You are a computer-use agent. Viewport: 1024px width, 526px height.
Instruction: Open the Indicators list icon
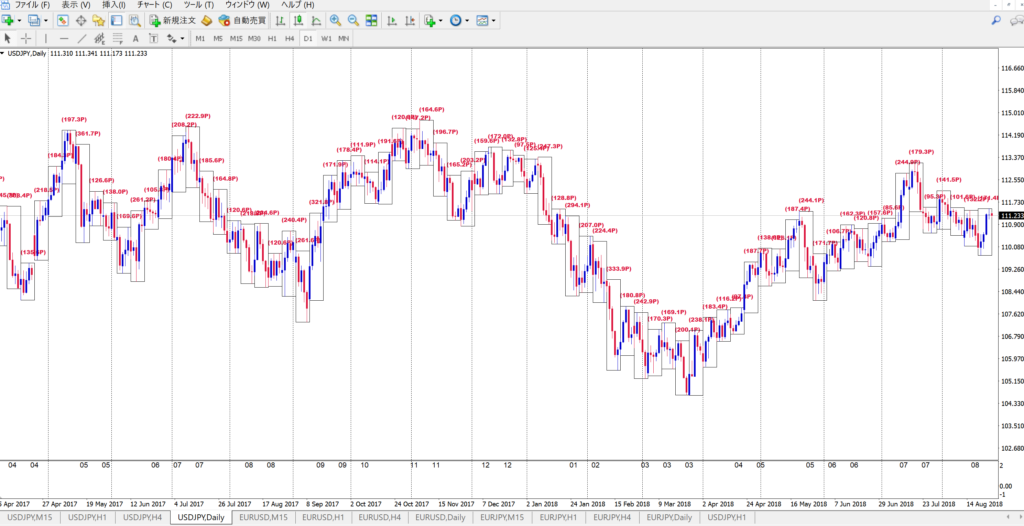click(430, 20)
